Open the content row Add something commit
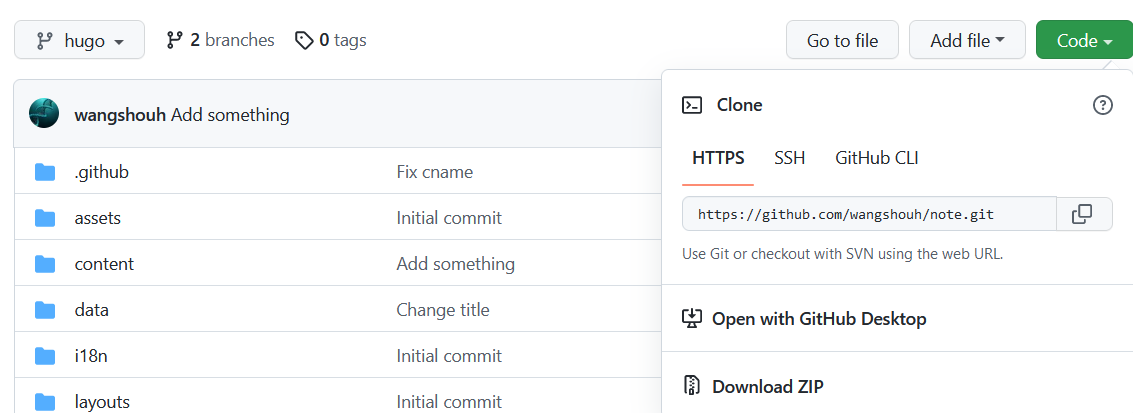Image resolution: width=1133 pixels, height=413 pixels. click(456, 264)
